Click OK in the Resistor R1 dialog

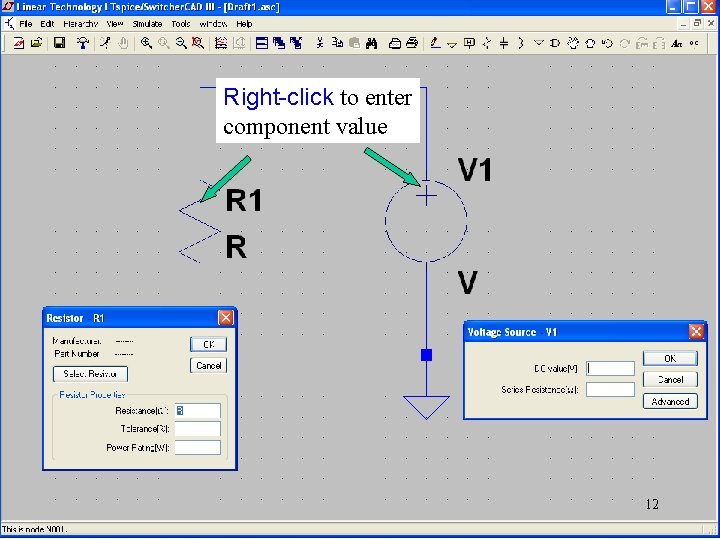coord(208,344)
